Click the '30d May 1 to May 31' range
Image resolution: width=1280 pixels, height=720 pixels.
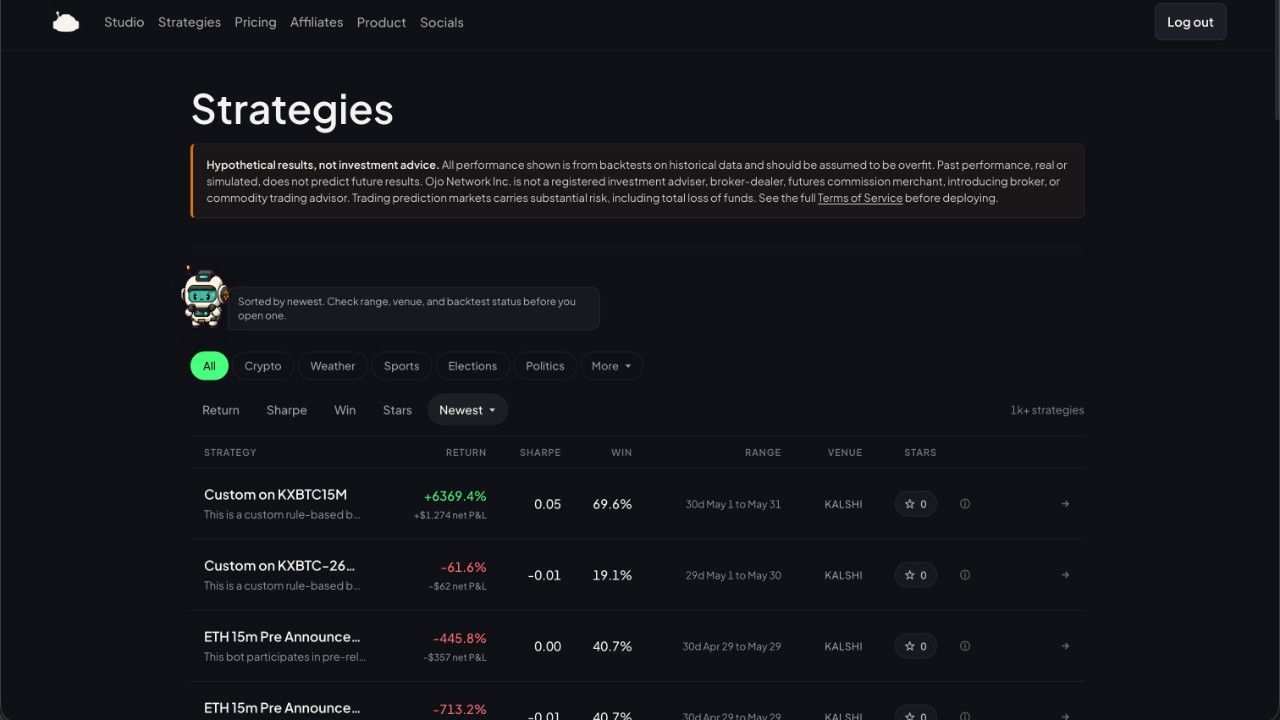click(x=733, y=504)
